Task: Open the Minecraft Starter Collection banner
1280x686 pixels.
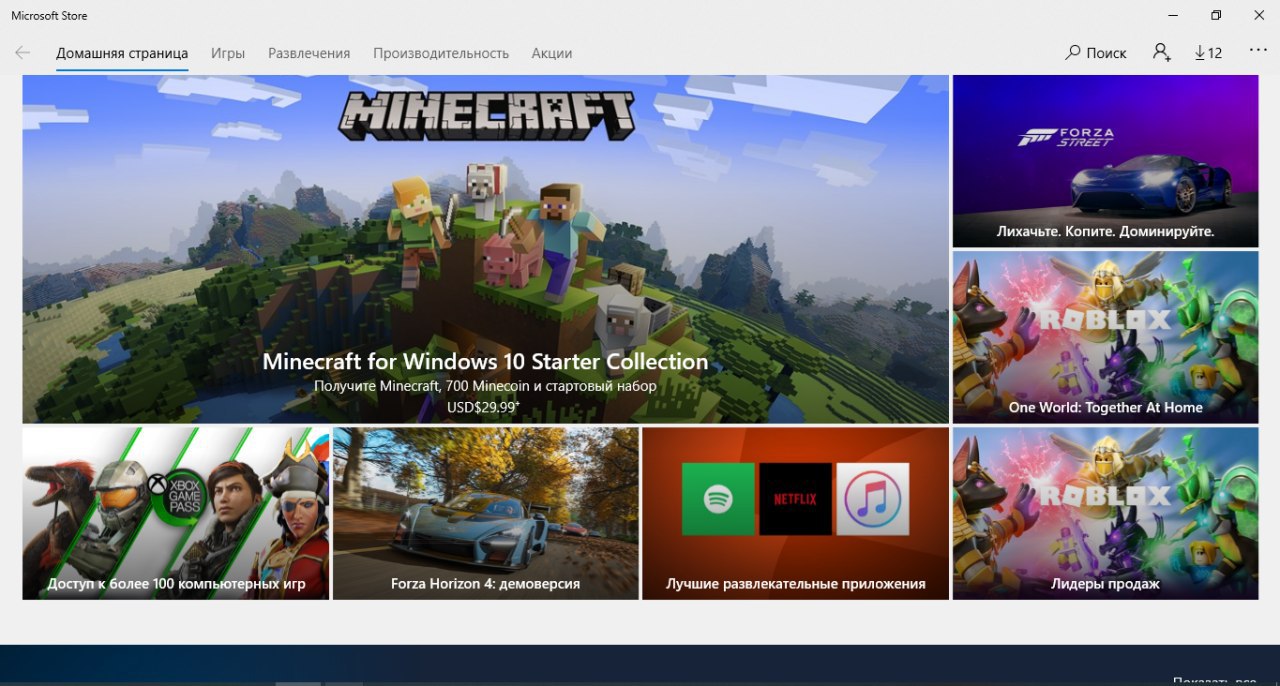Action: [485, 249]
